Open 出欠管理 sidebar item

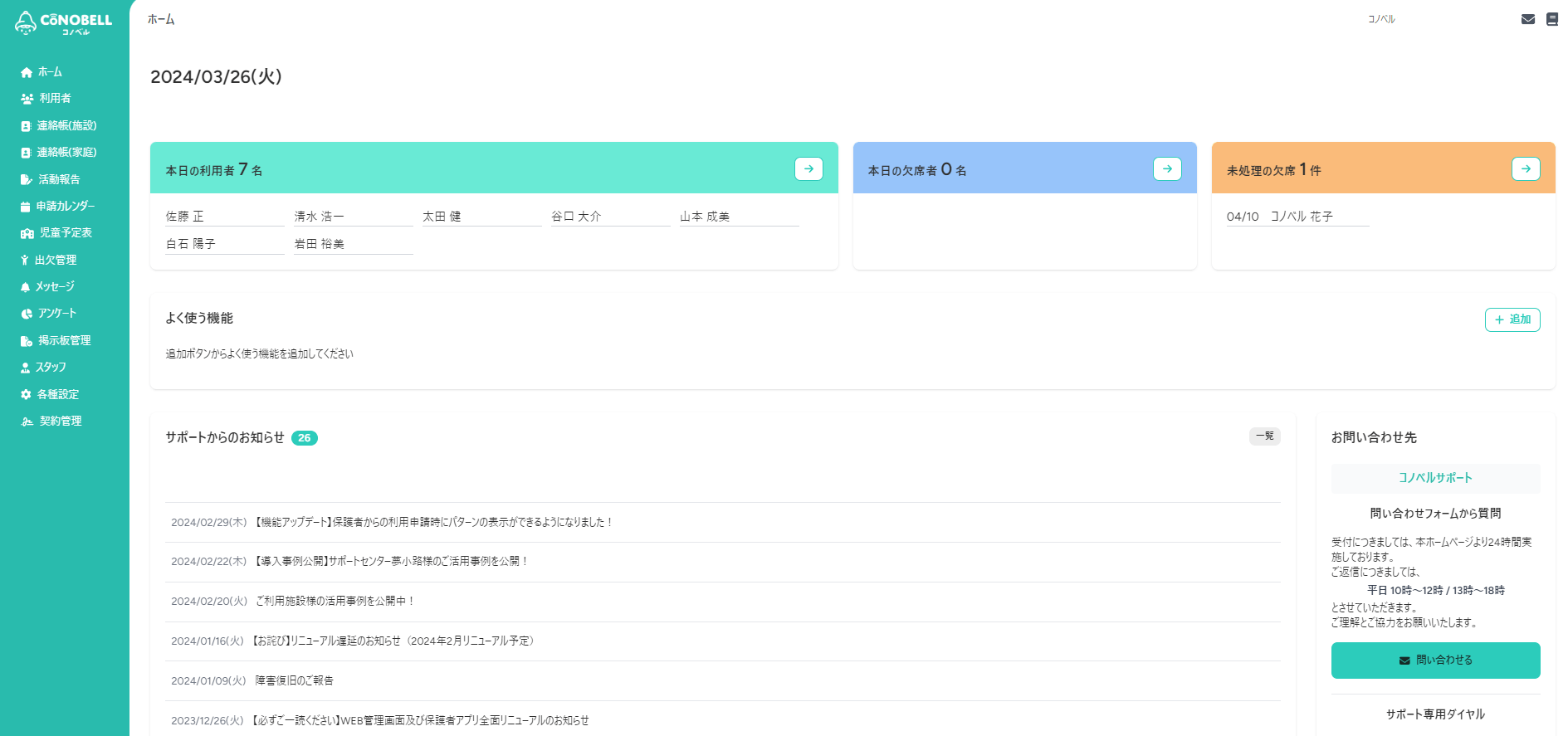pyautogui.click(x=56, y=260)
